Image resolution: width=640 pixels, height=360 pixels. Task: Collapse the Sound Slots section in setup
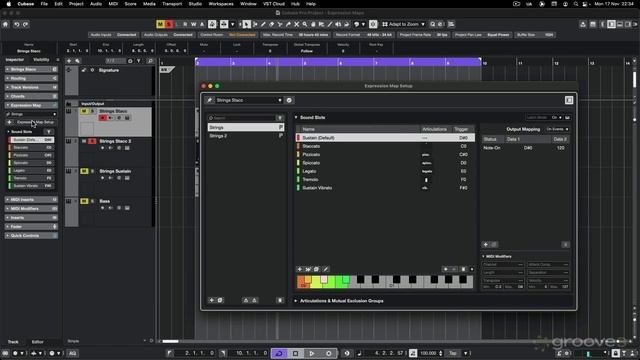(x=296, y=118)
